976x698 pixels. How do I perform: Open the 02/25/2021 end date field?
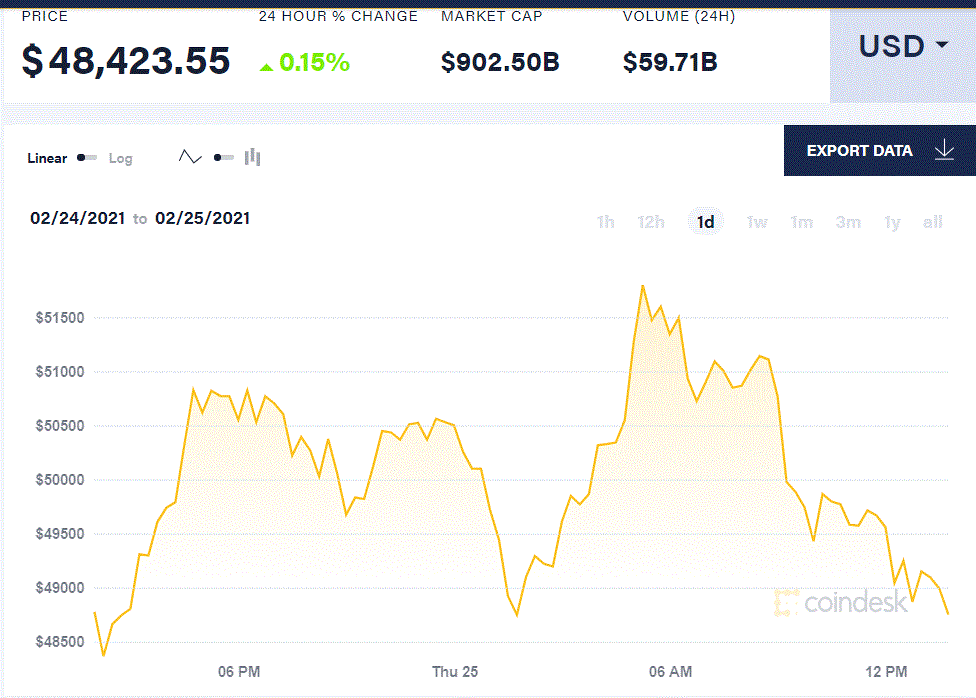203,218
